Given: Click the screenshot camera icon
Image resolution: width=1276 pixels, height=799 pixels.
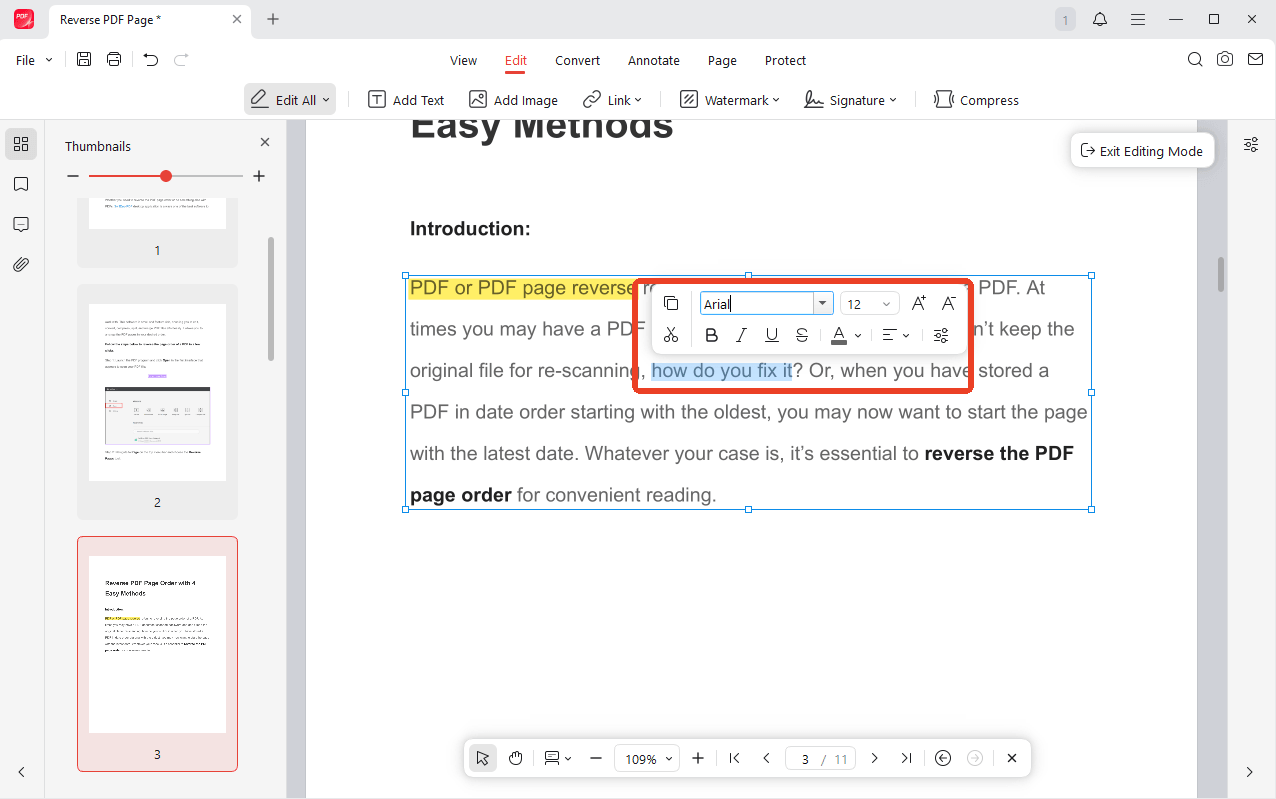Looking at the screenshot, I should coord(1225,60).
